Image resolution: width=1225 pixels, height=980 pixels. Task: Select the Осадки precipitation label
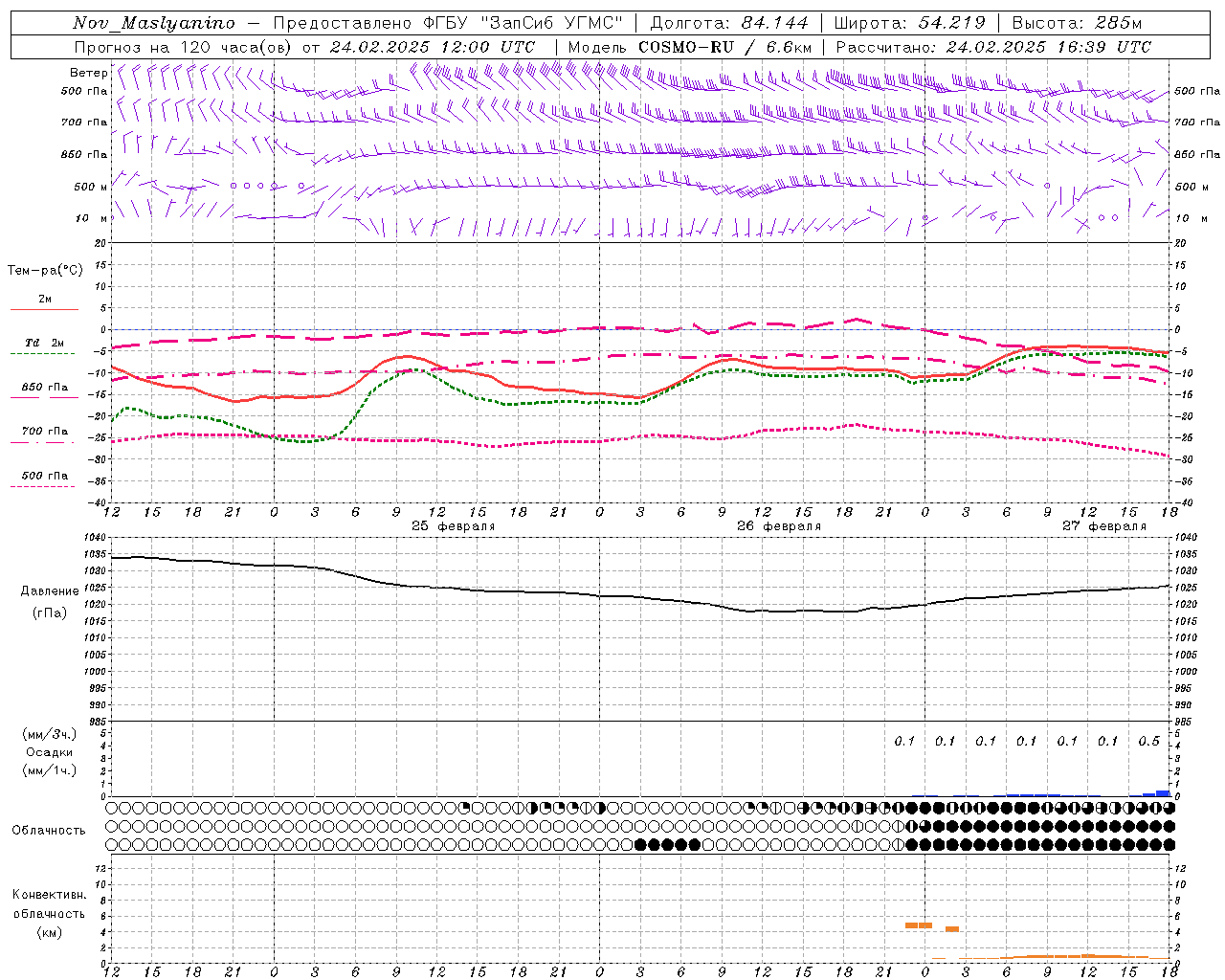[x=50, y=752]
